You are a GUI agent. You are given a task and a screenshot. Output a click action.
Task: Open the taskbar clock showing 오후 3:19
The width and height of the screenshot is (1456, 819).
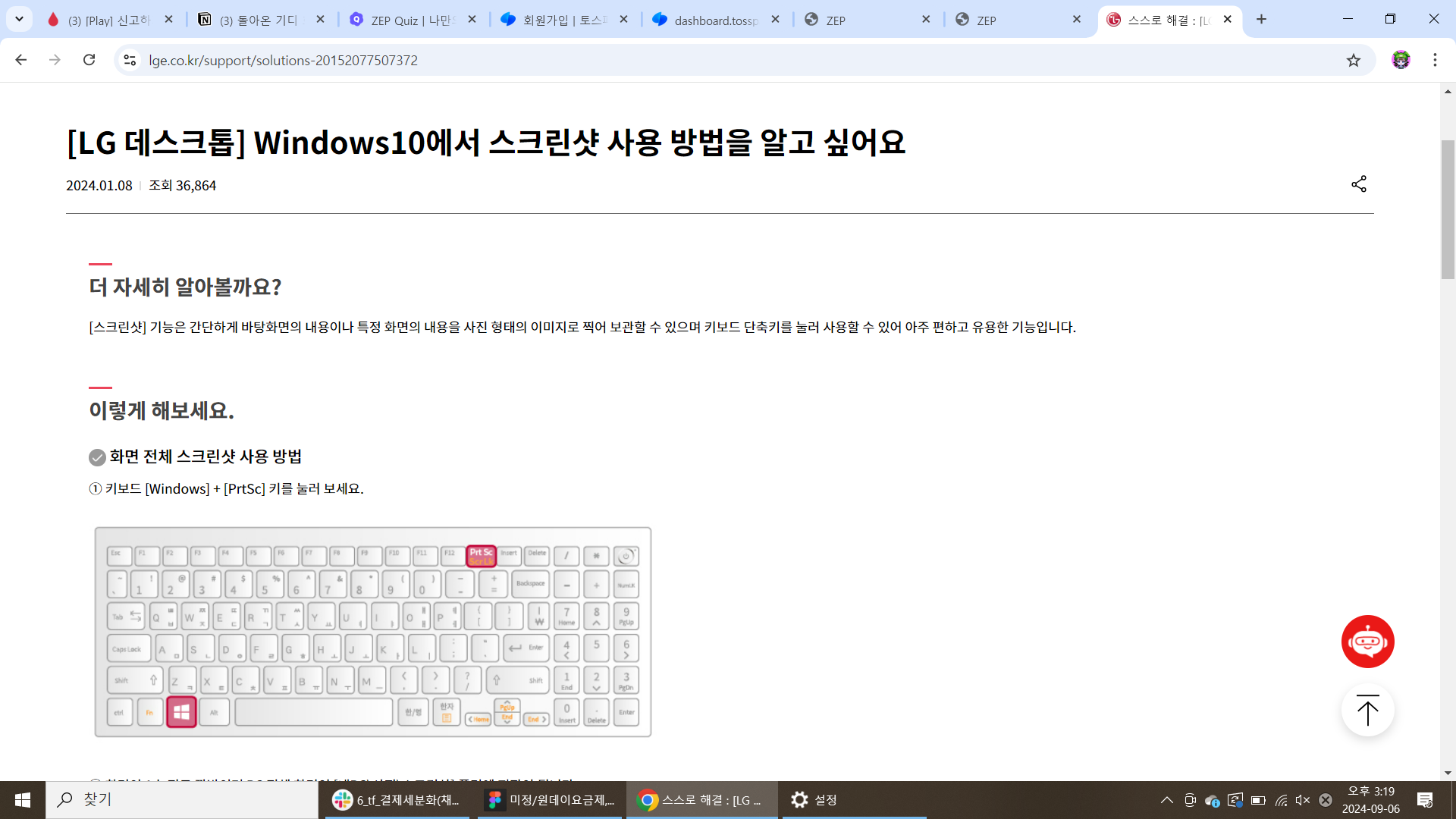tap(1370, 800)
